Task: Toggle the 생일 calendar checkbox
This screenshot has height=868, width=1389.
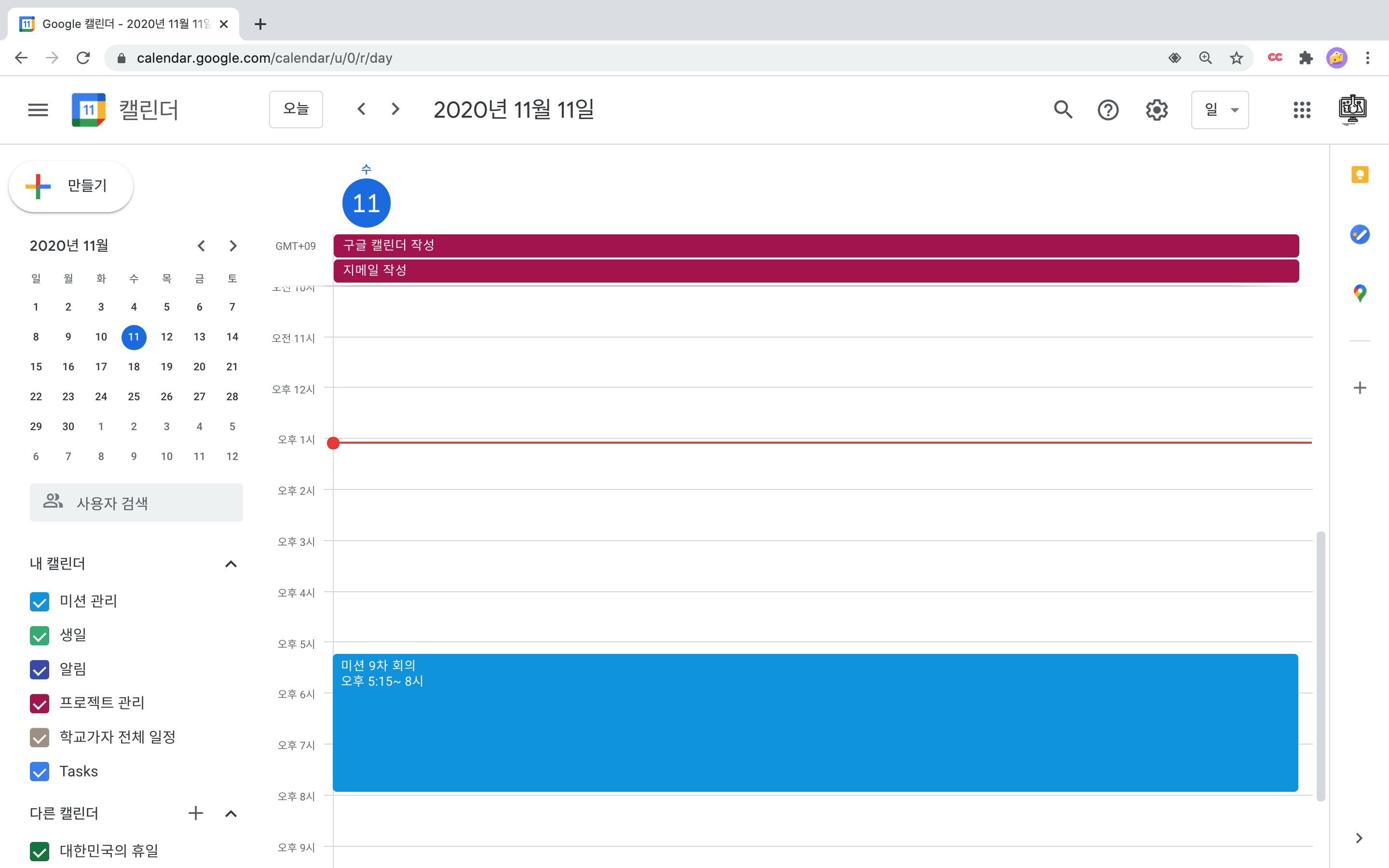Action: coord(40,636)
